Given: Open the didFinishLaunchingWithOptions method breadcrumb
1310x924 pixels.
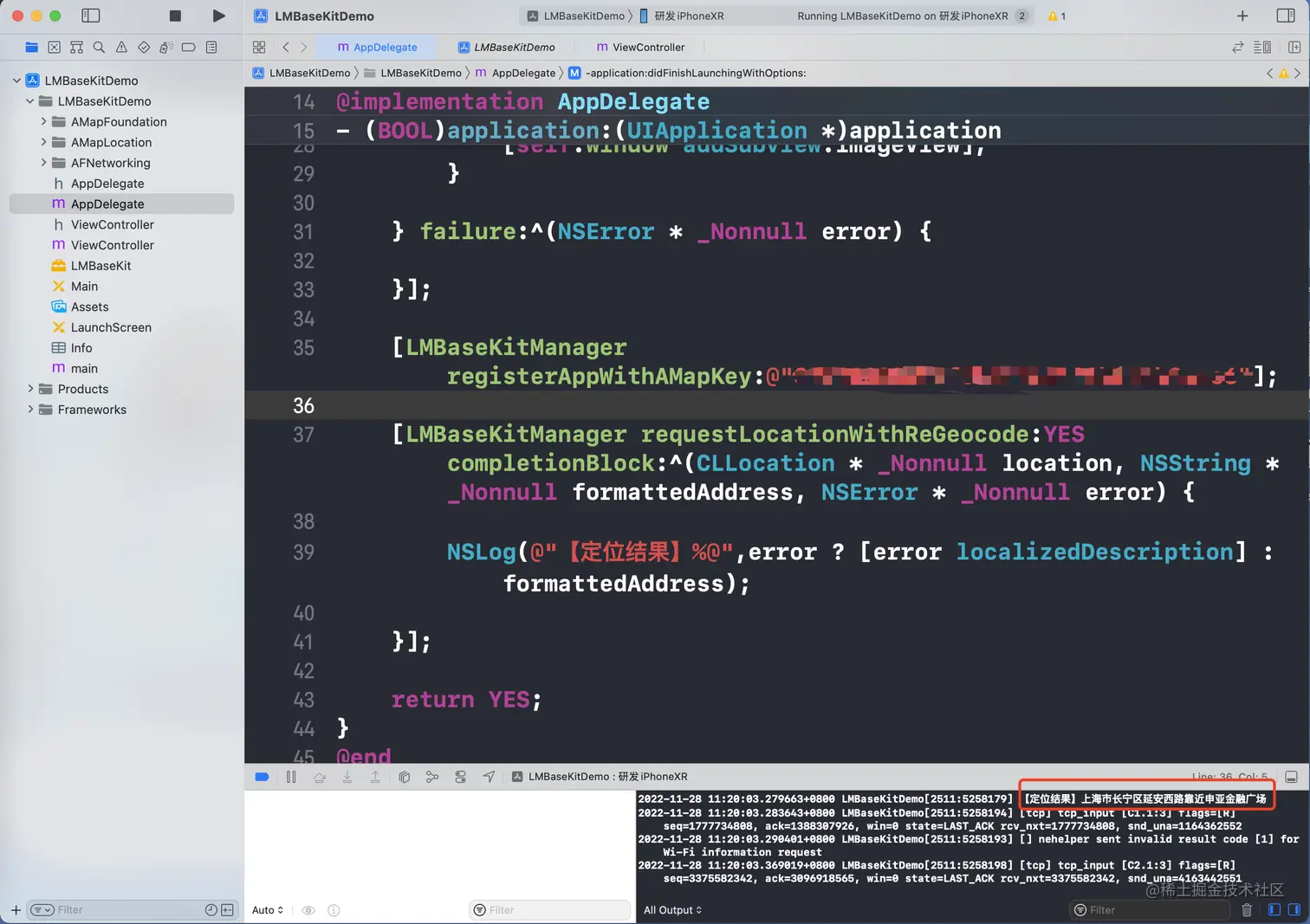Looking at the screenshot, I should (x=687, y=73).
